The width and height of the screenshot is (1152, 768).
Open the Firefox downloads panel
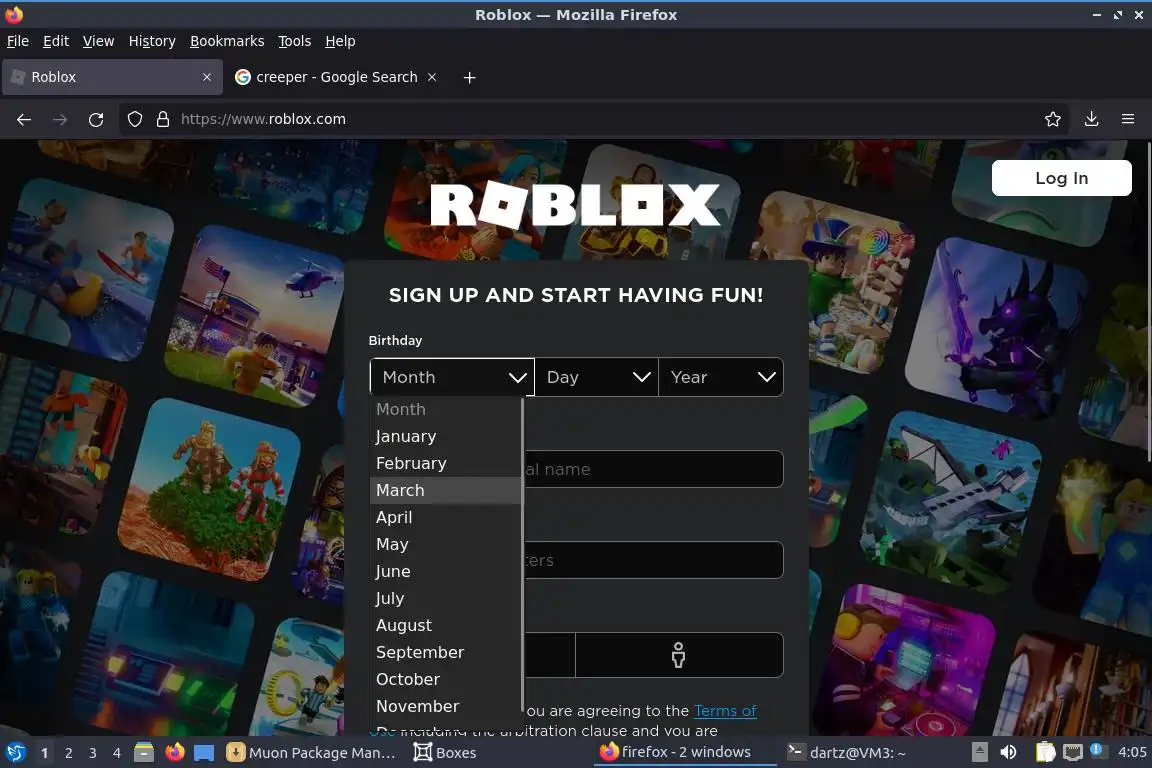point(1092,119)
